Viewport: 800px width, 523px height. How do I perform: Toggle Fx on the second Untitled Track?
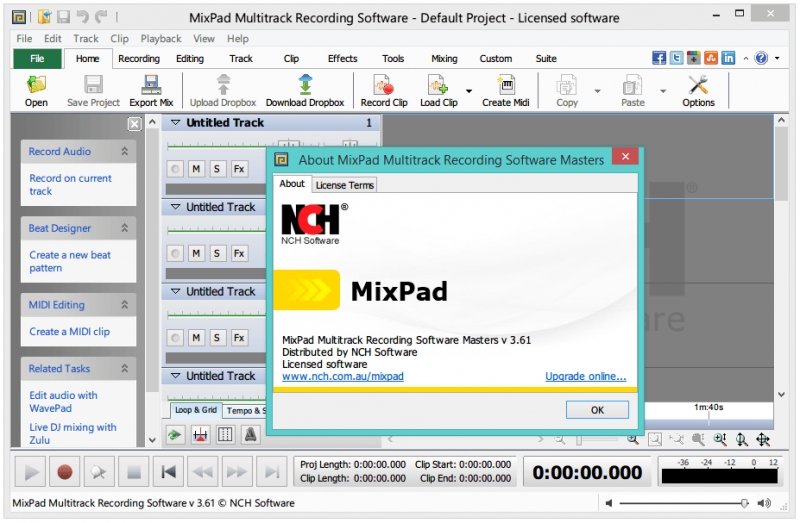coord(239,253)
